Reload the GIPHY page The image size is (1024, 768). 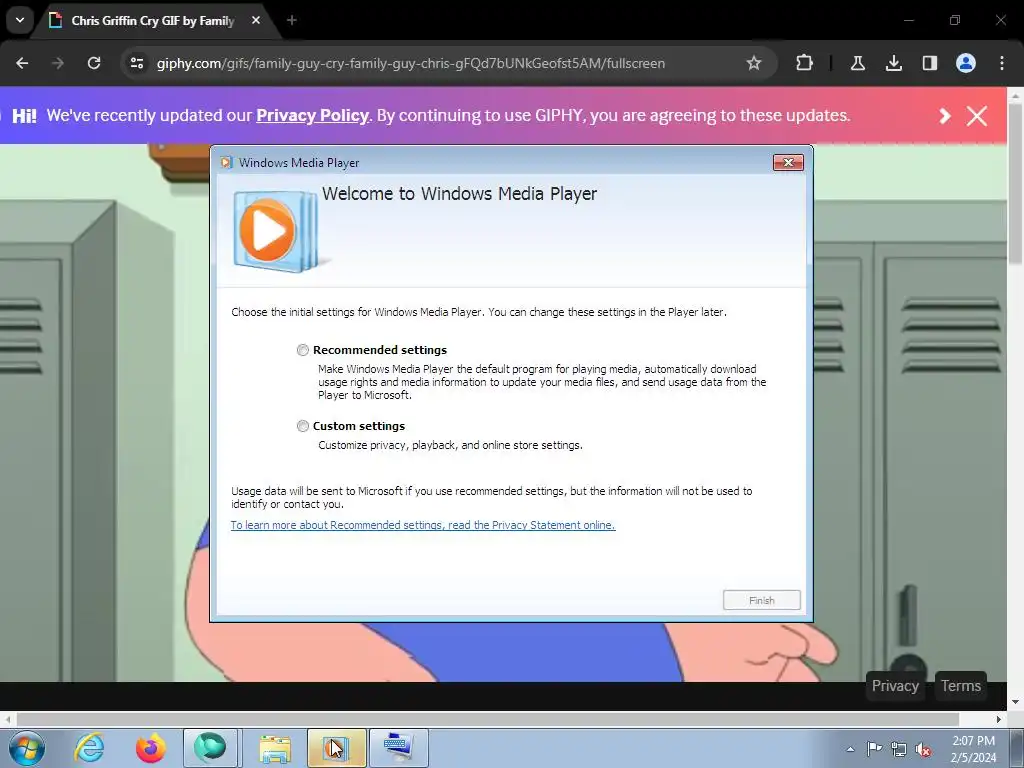click(94, 63)
